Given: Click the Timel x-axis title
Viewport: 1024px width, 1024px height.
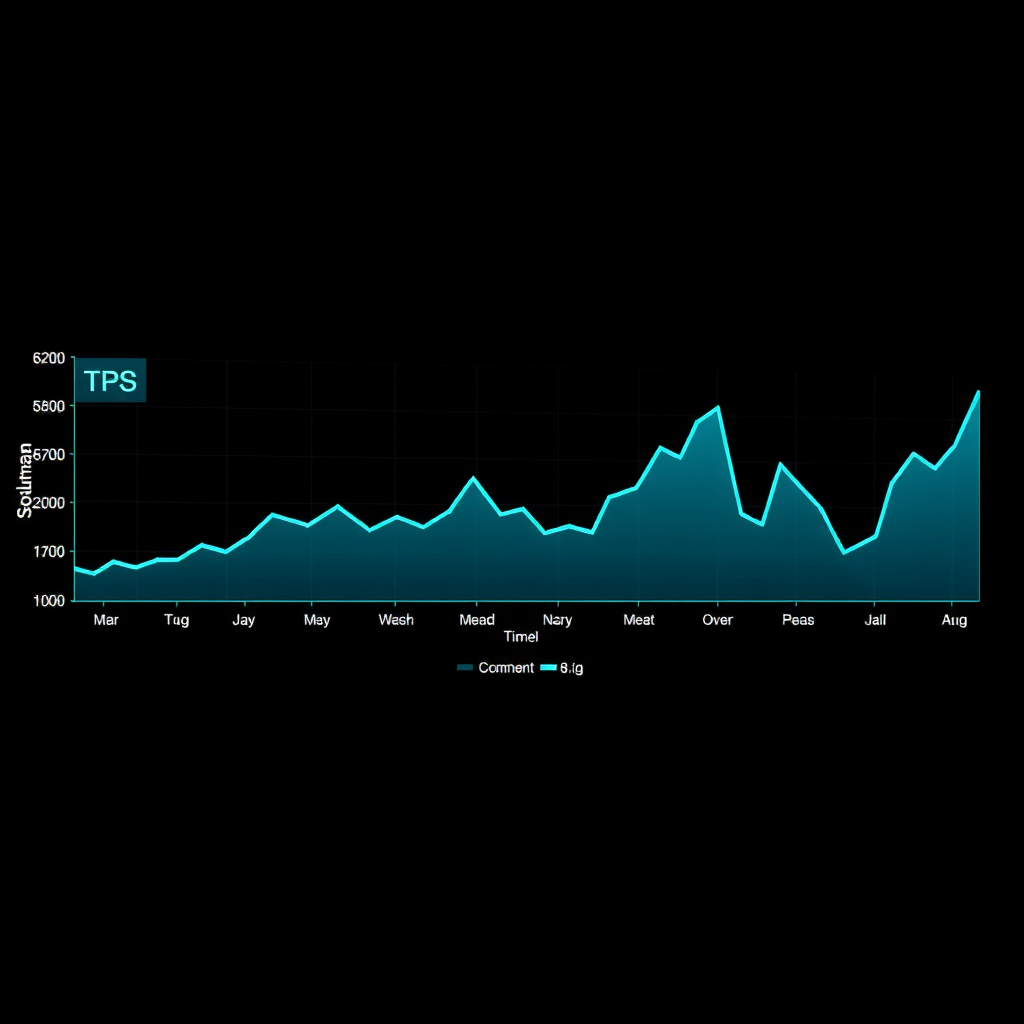Looking at the screenshot, I should 521,637.
